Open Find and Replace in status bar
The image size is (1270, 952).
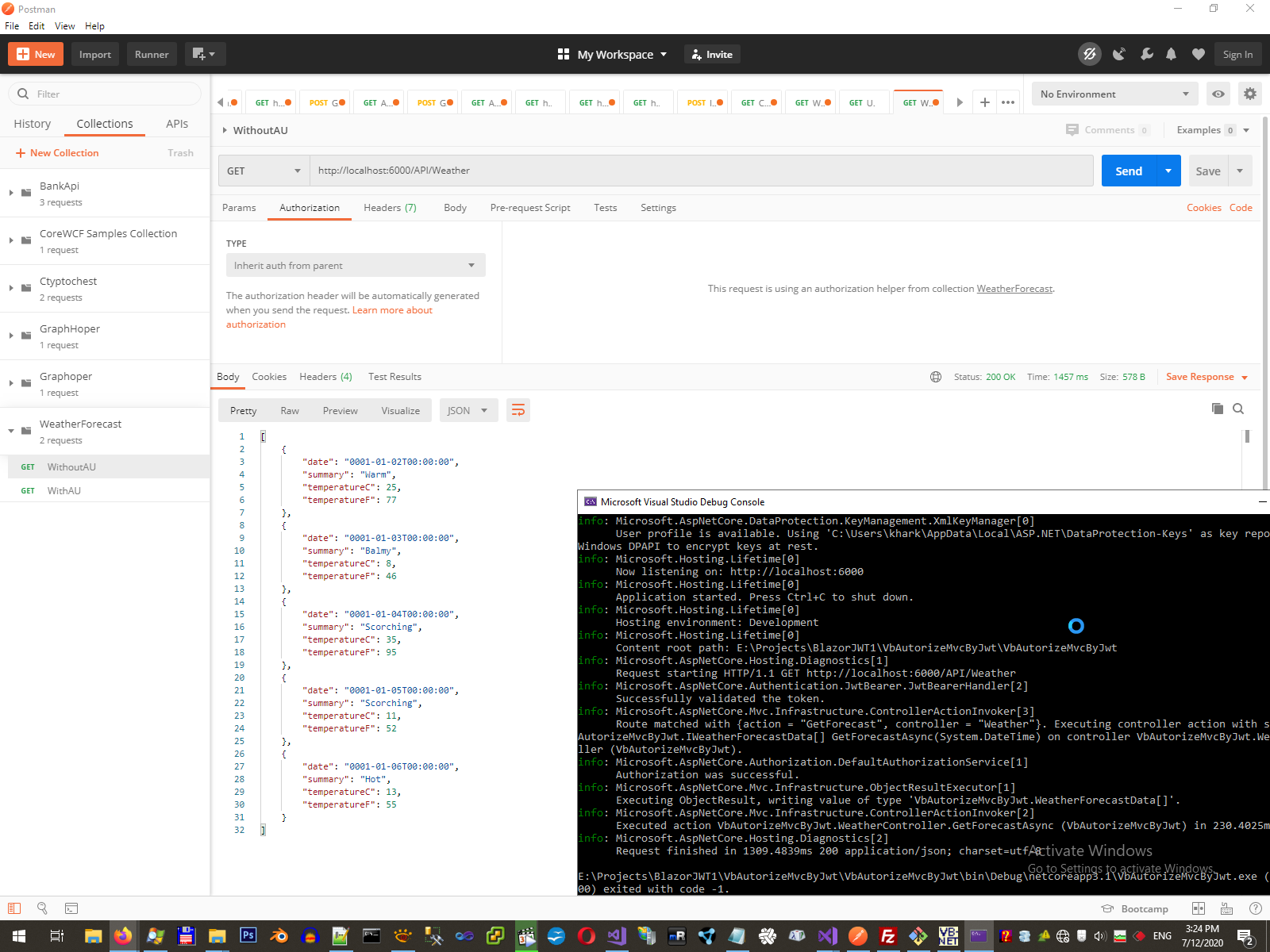click(42, 908)
